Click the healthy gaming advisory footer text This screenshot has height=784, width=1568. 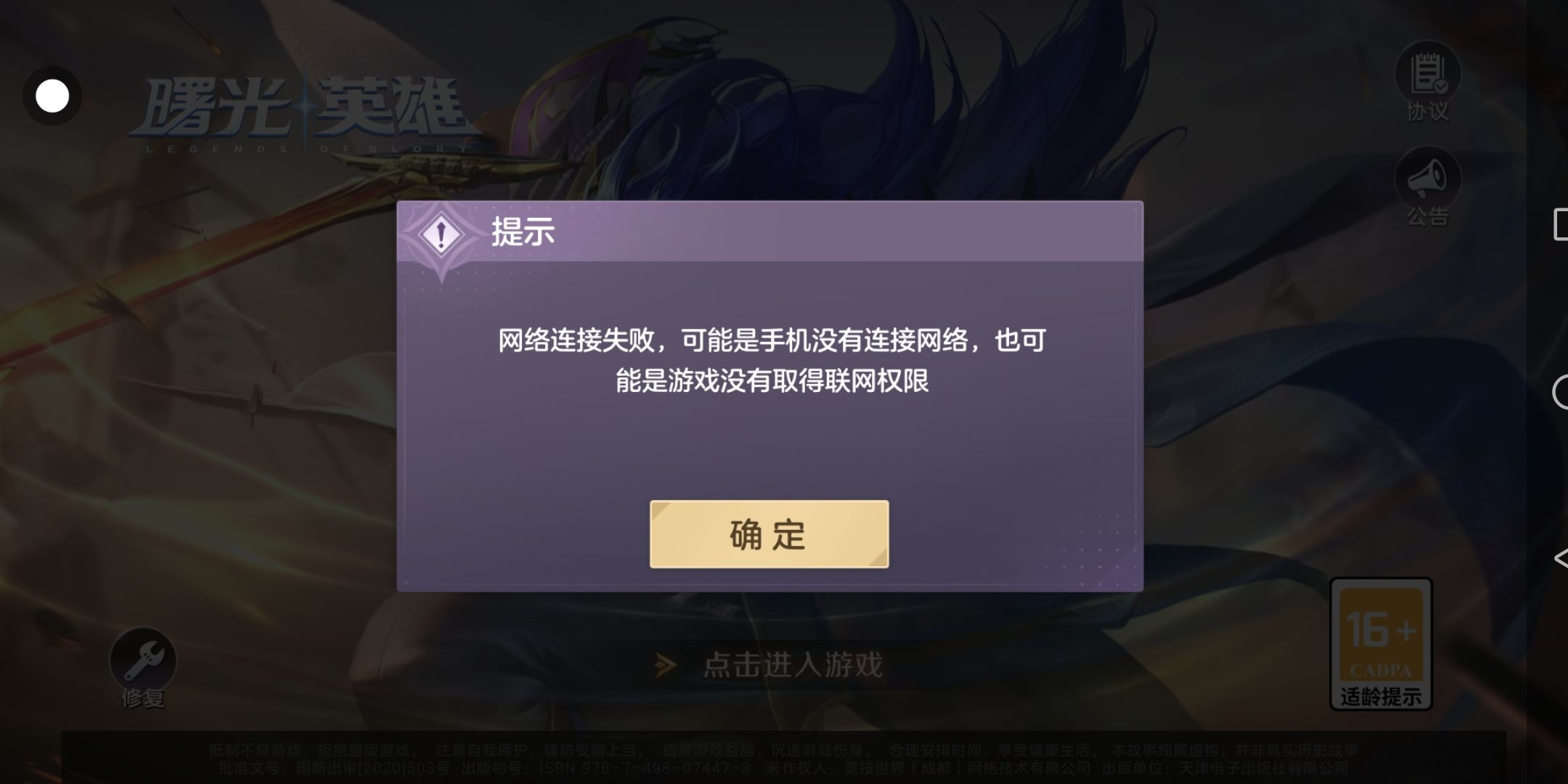783,750
